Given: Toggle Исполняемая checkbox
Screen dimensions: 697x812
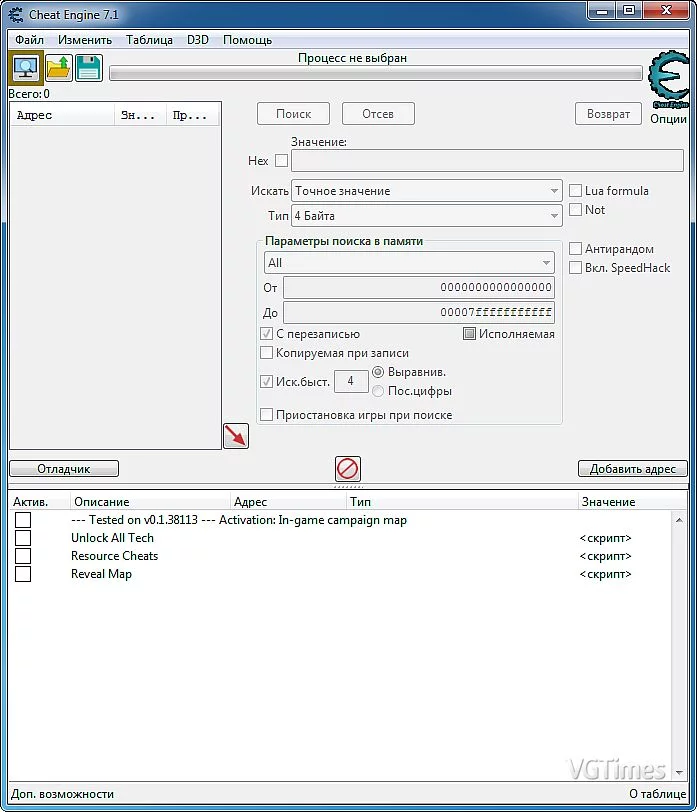Looking at the screenshot, I should click(469, 334).
